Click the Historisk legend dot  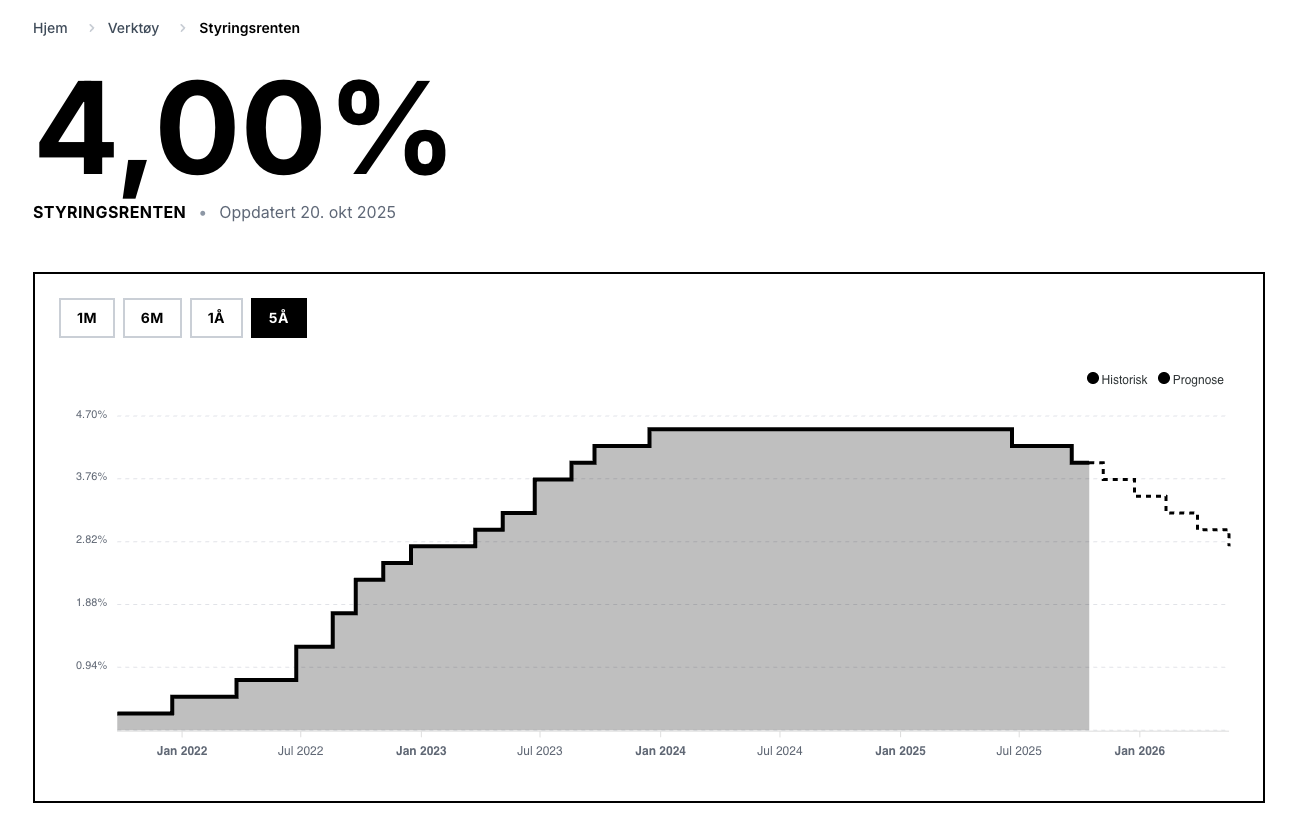pyautogui.click(x=1093, y=379)
